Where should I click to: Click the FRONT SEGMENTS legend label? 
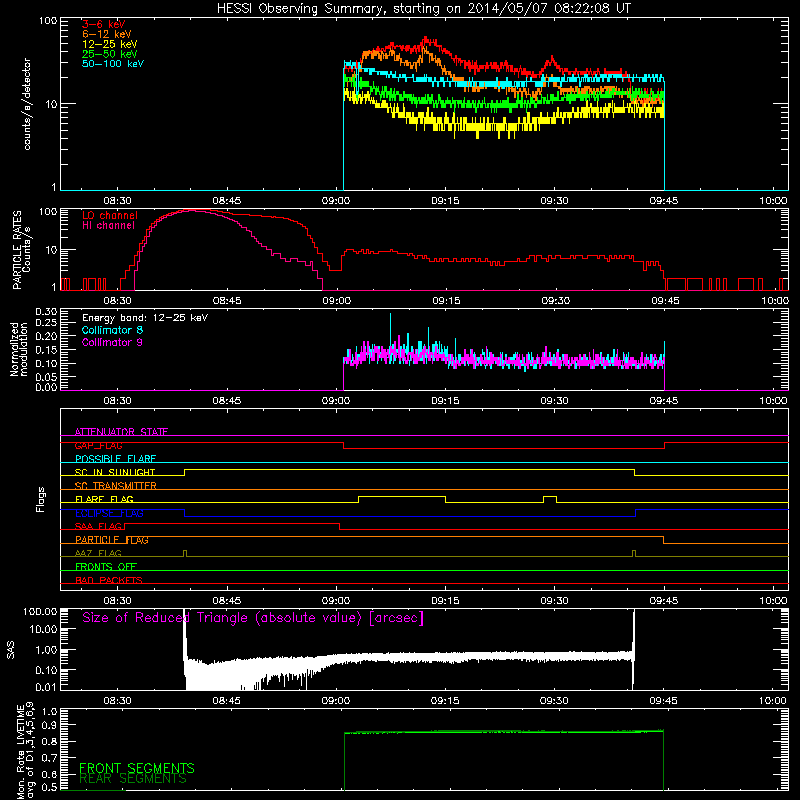point(137,768)
